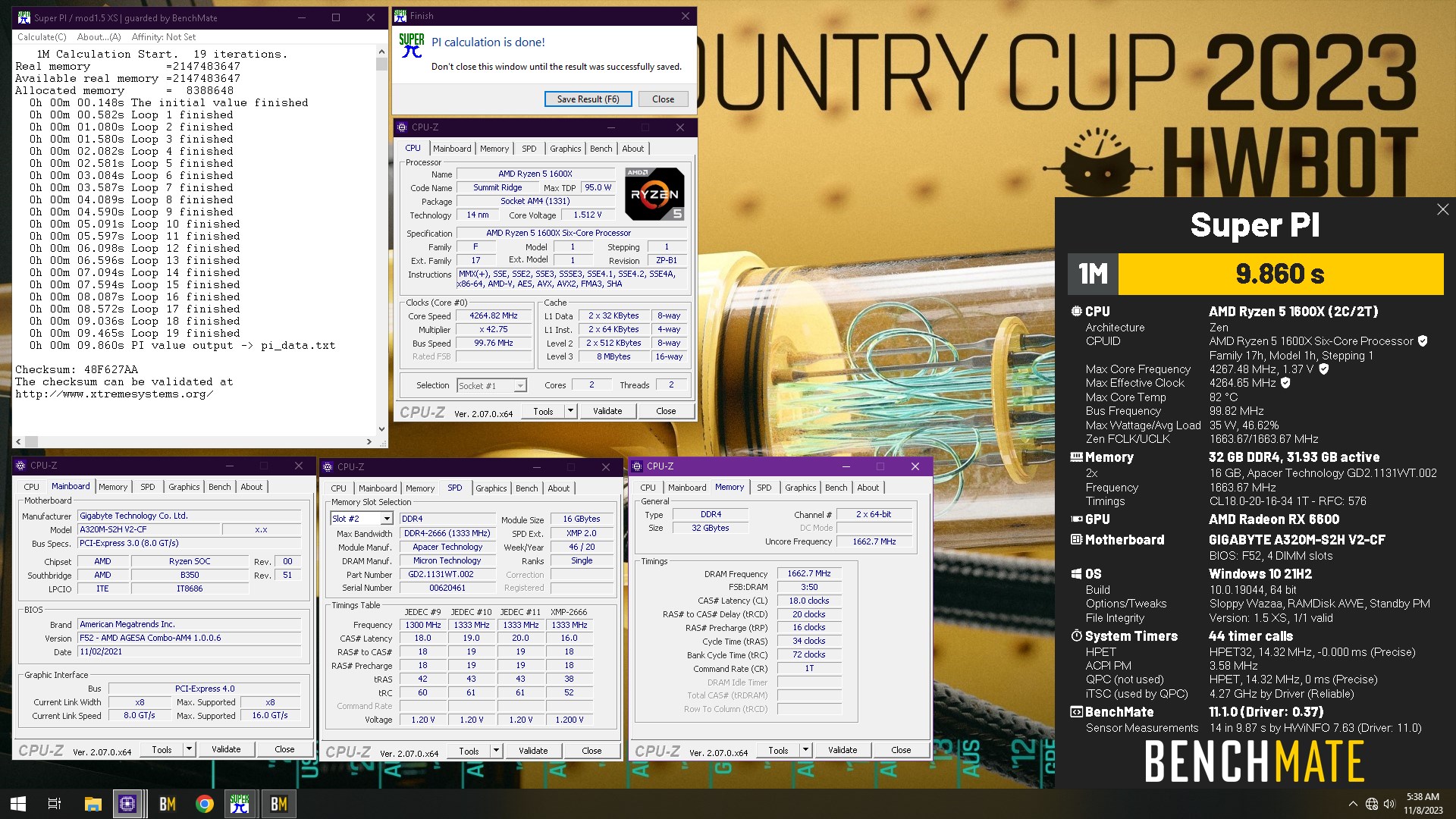This screenshot has height=819, width=1456.
Task: Click the AMD Ryzen 5 logo in CPU-Z
Action: (x=654, y=194)
